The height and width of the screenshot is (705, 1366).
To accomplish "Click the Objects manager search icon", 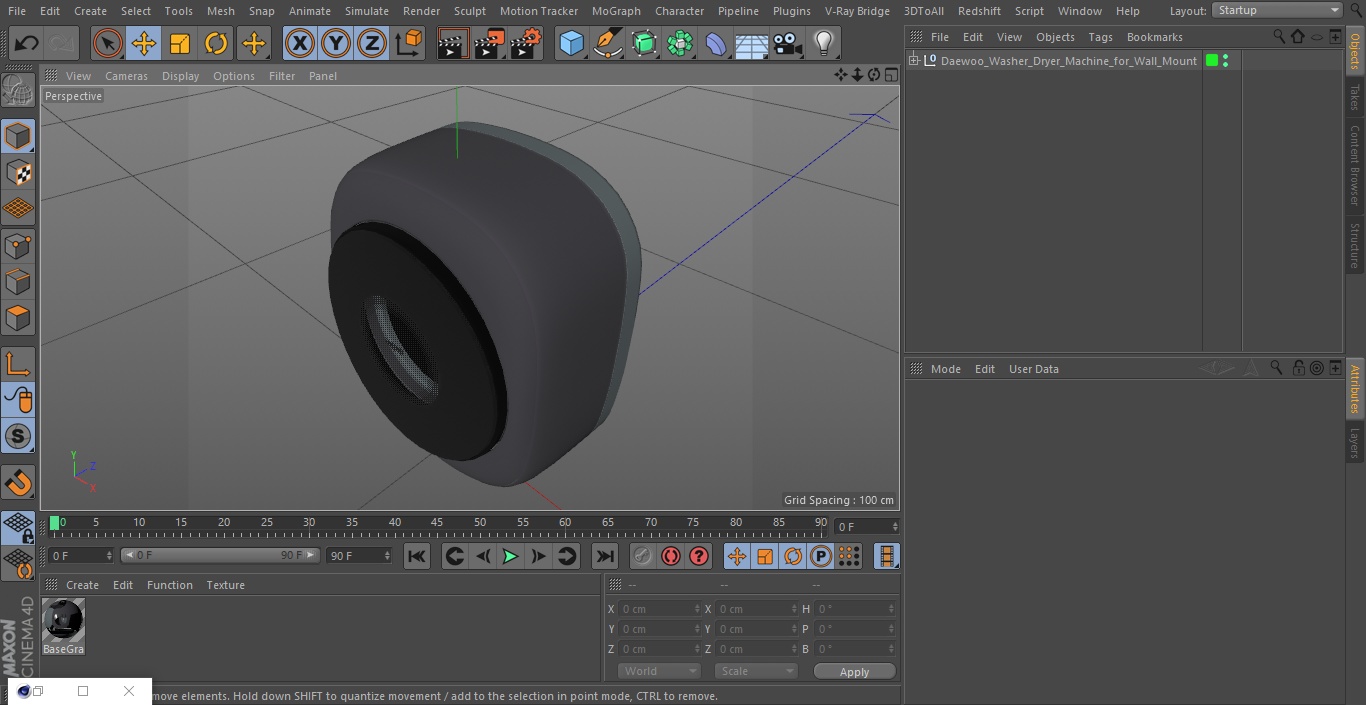I will pos(1279,36).
